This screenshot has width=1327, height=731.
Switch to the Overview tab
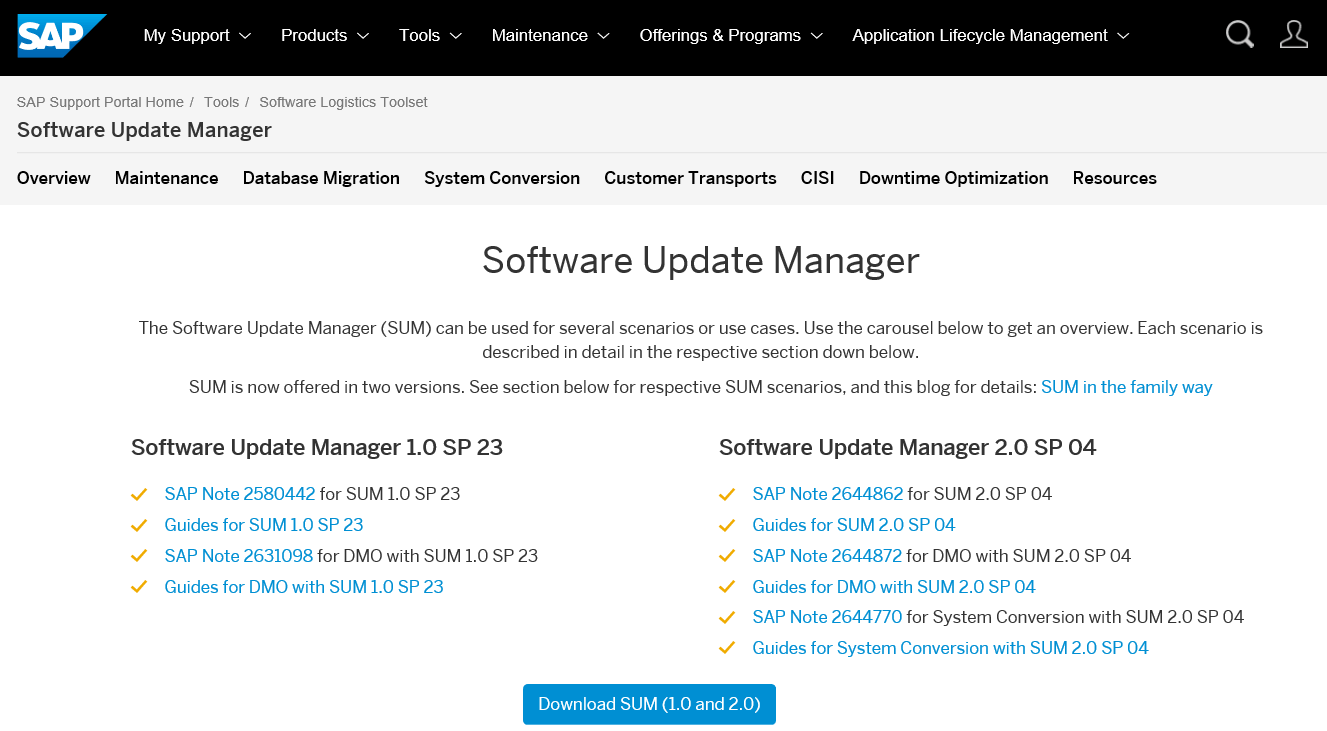[x=54, y=178]
